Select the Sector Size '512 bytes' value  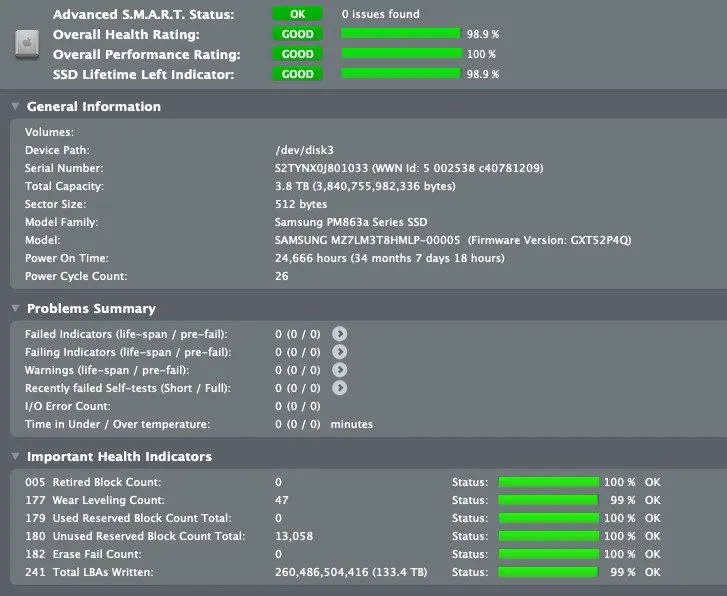click(x=301, y=204)
